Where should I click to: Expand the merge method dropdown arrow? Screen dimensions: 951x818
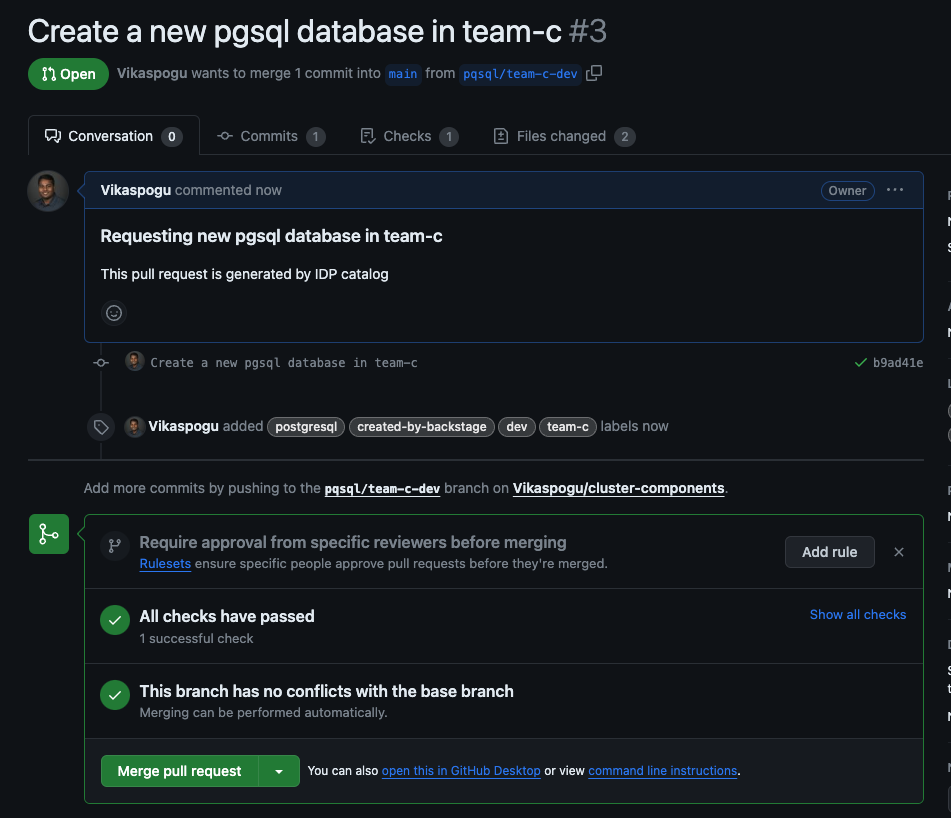click(x=279, y=771)
